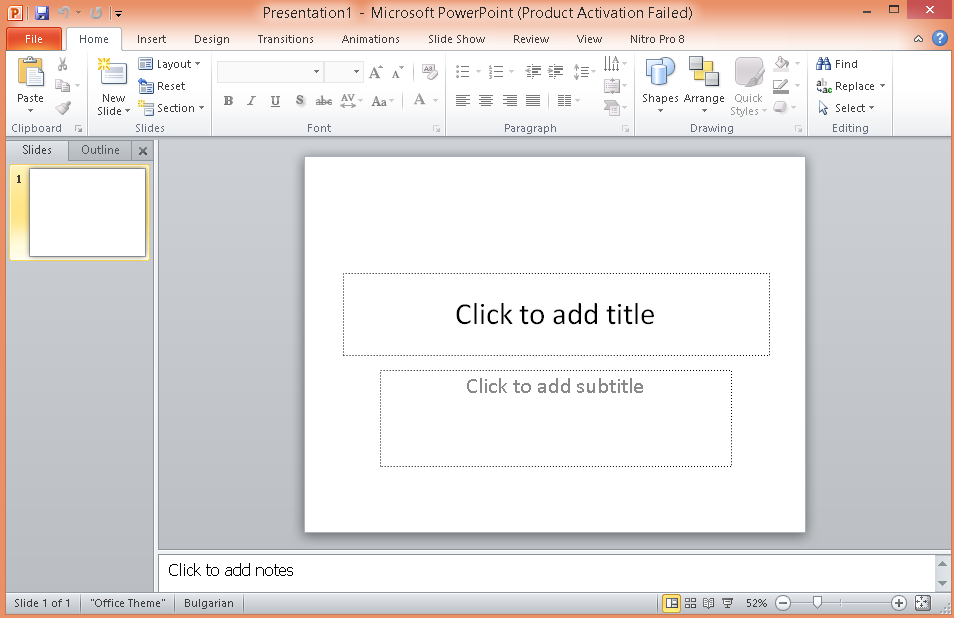The image size is (954, 618).
Task: Select the Format Painter brush icon
Action: [x=63, y=108]
